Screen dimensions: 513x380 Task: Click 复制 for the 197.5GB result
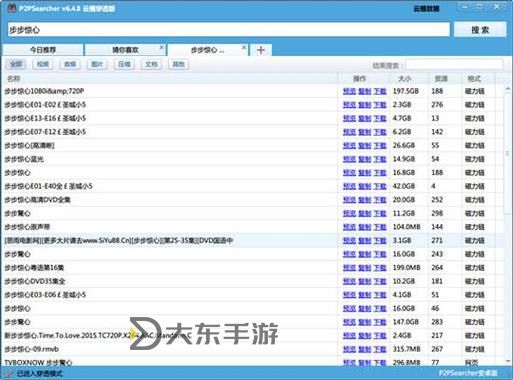pos(364,91)
